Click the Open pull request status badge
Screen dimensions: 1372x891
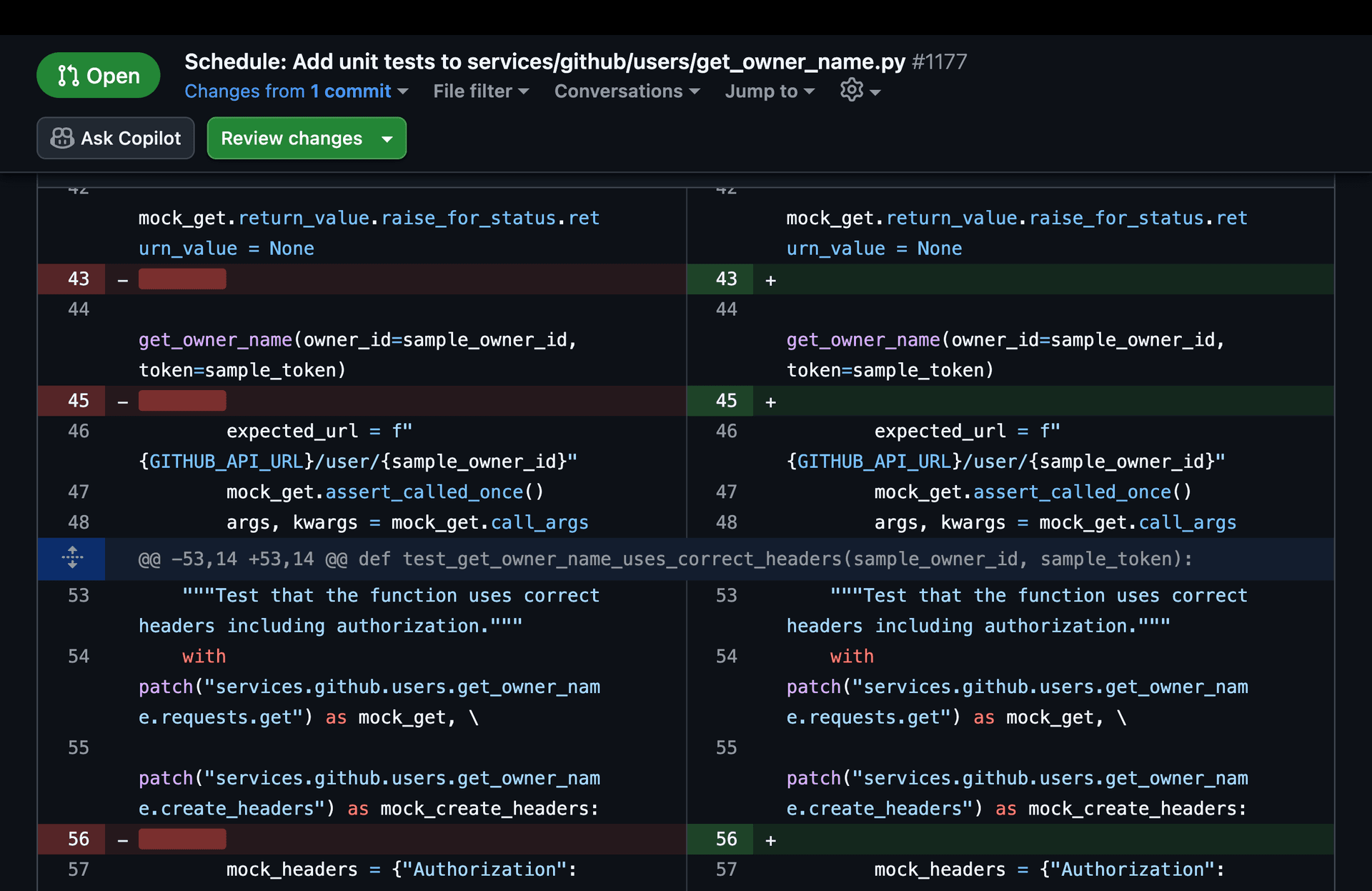tap(98, 75)
